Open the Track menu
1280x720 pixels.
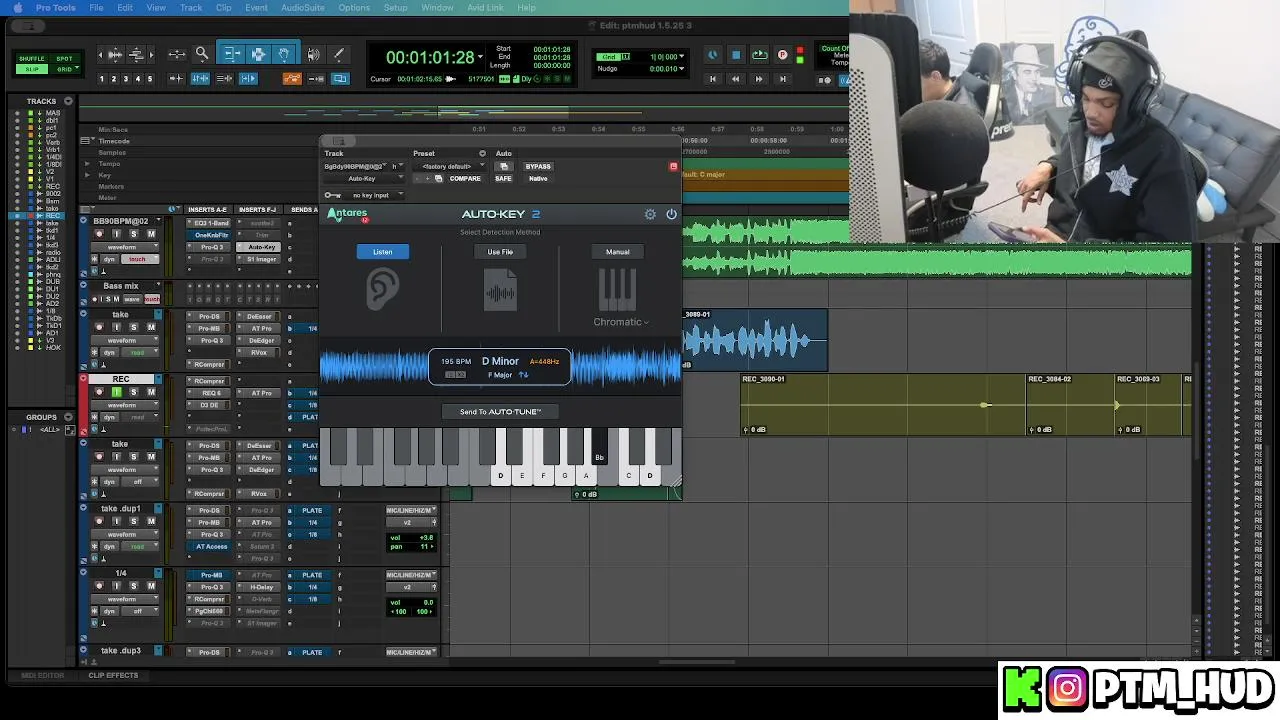[191, 7]
